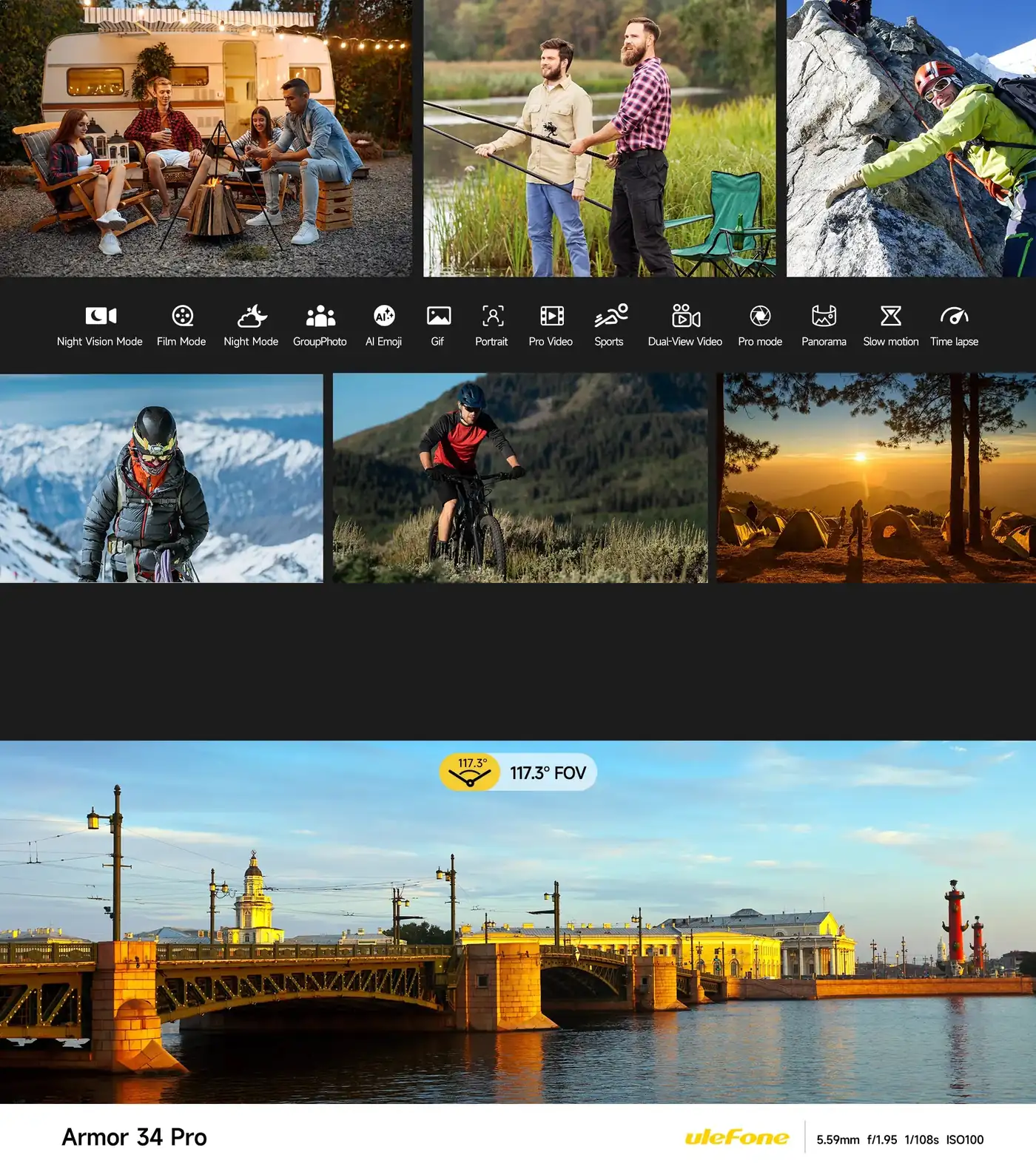Select the Night Mode moon icon

coord(252,316)
